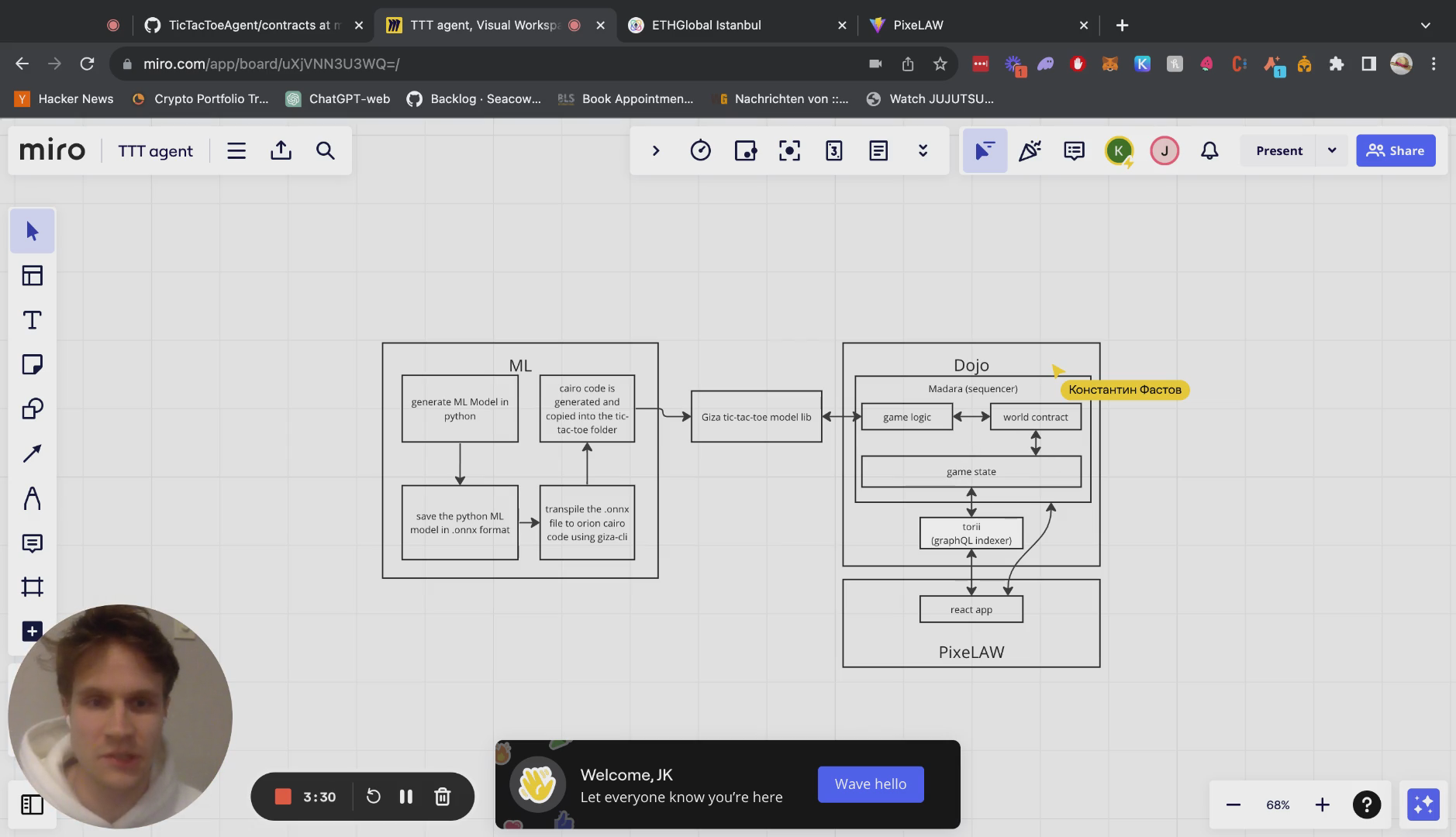This screenshot has width=1456, height=837.
Task: Select the Pen drawing tool
Action: (32, 498)
